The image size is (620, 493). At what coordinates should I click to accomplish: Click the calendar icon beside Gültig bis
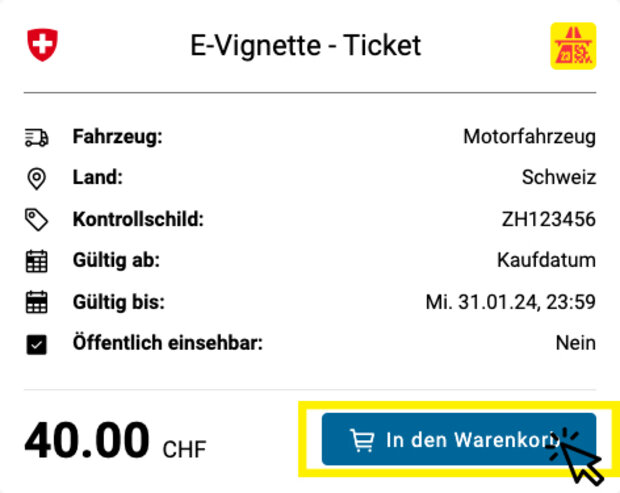click(36, 302)
